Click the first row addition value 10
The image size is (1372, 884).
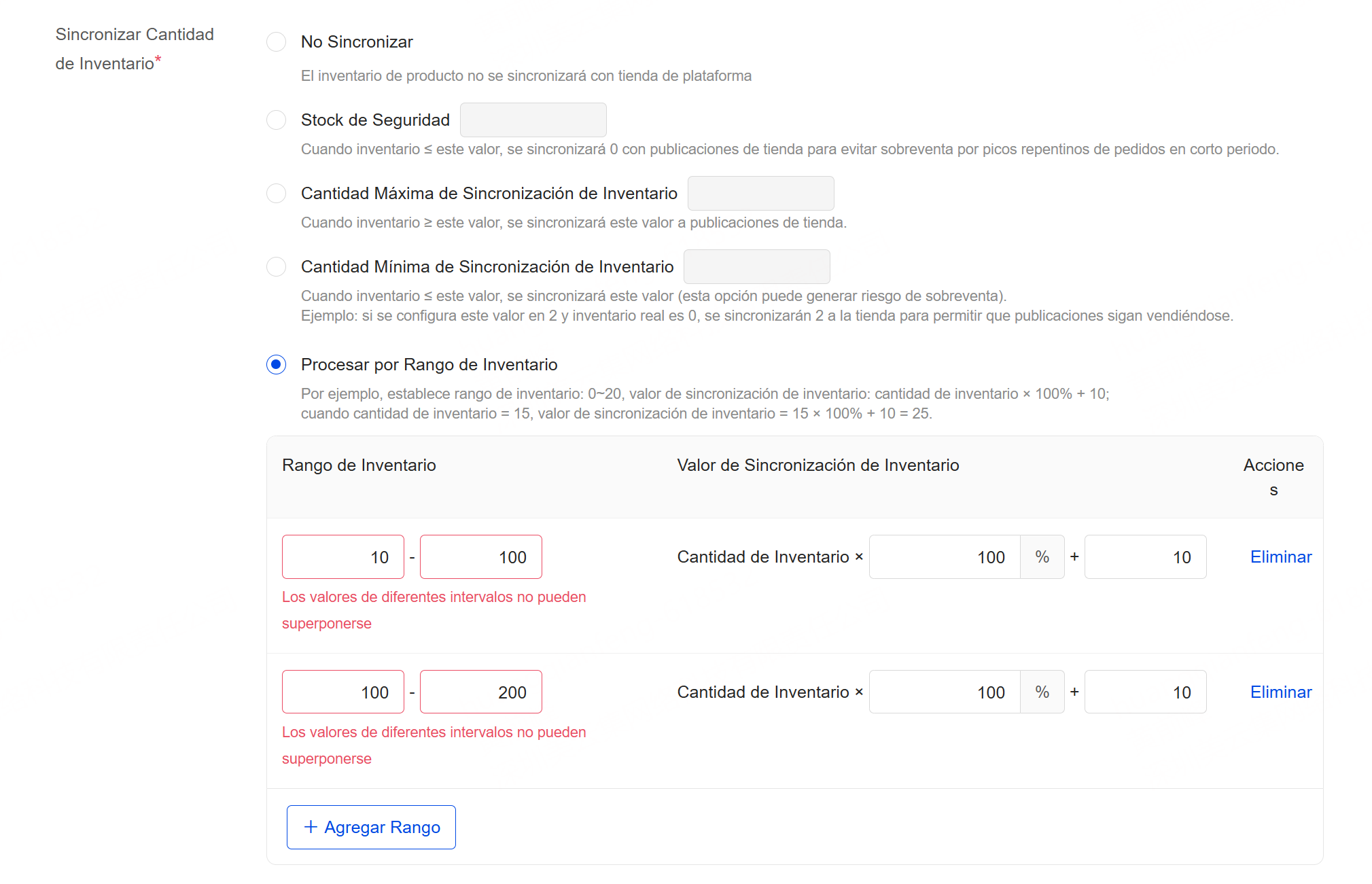tap(1145, 556)
